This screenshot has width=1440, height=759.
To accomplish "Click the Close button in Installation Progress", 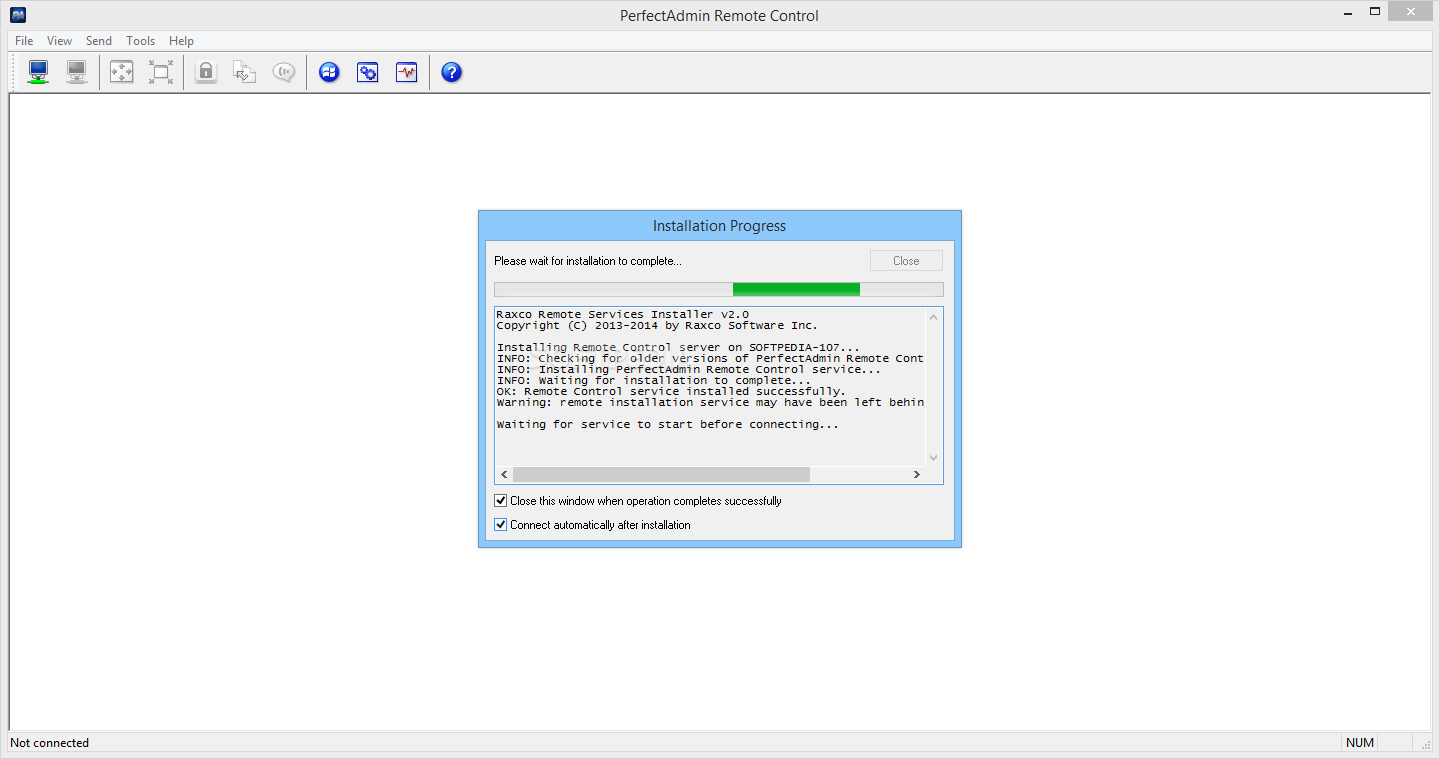I will point(906,261).
